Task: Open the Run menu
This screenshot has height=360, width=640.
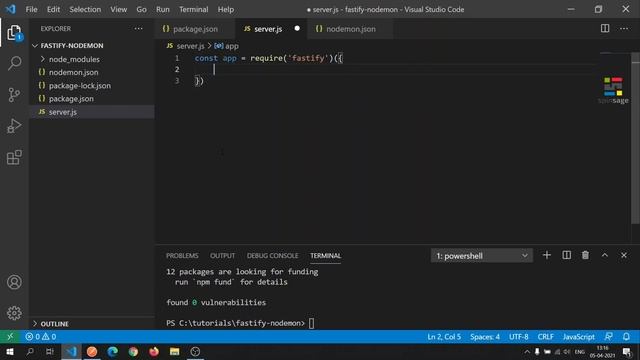Action: tap(162, 9)
